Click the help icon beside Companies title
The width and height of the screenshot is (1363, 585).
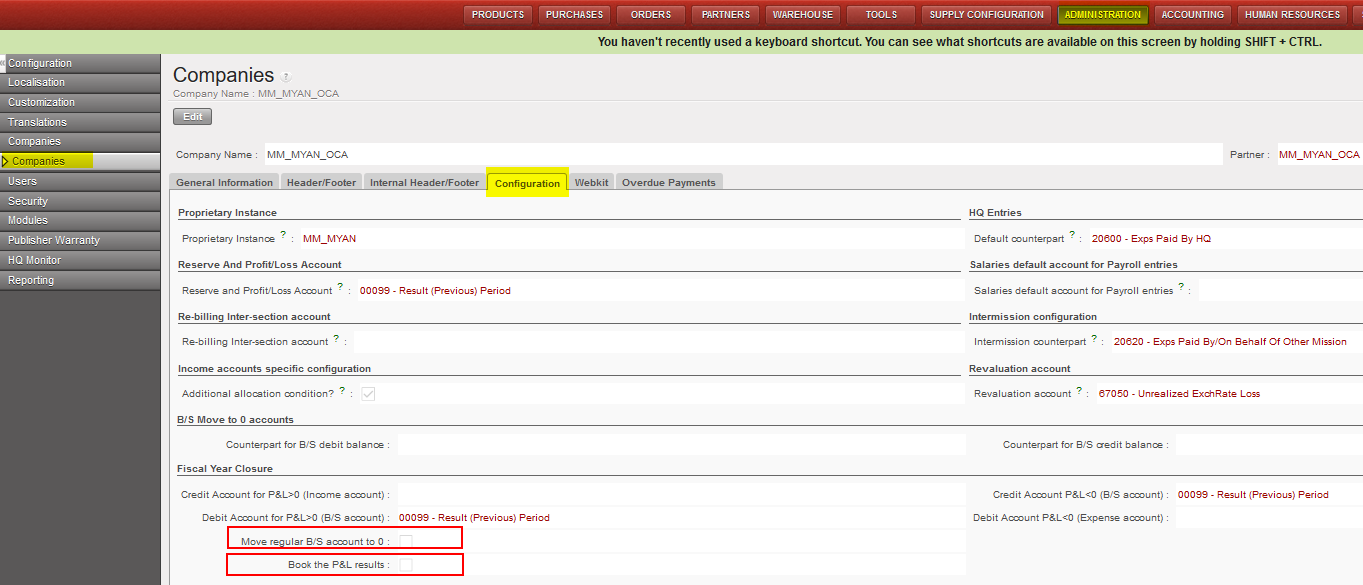pyautogui.click(x=286, y=77)
